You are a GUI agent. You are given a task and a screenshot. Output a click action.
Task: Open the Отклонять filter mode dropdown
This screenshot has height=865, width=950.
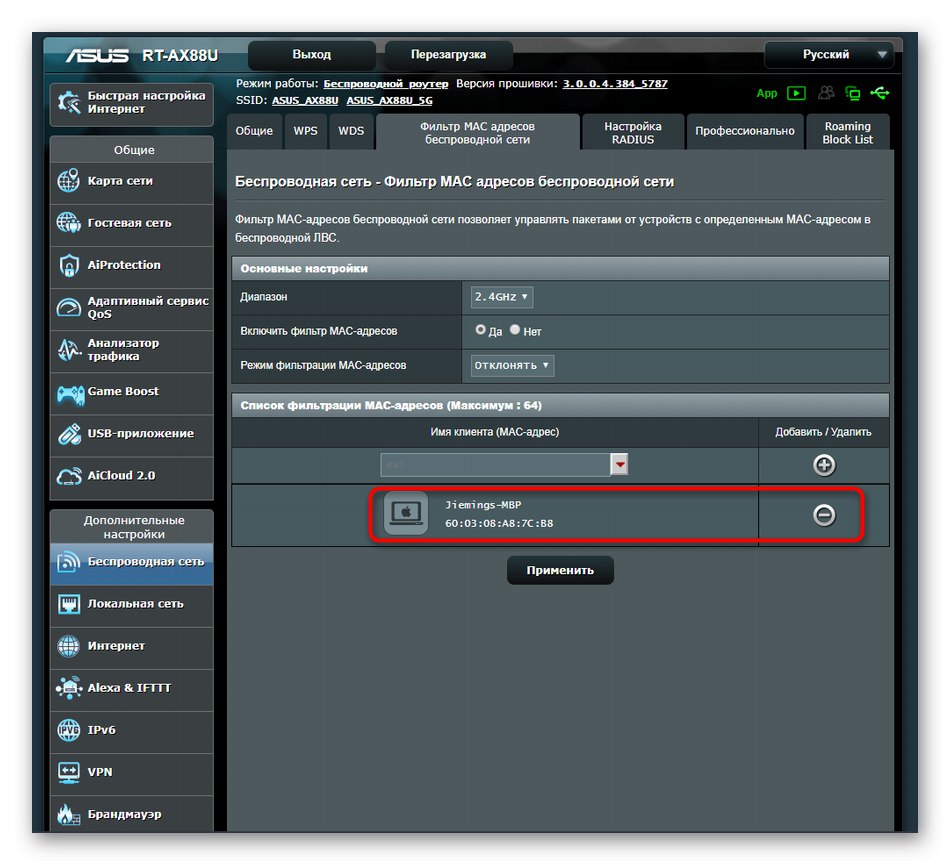512,365
